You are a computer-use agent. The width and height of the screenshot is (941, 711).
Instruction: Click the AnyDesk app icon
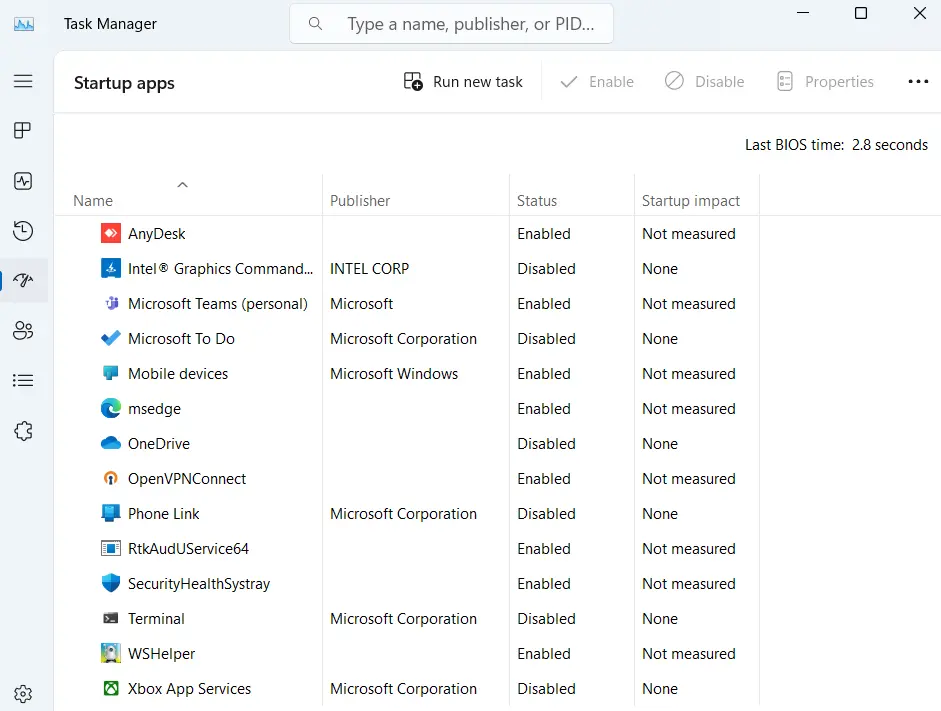click(110, 233)
